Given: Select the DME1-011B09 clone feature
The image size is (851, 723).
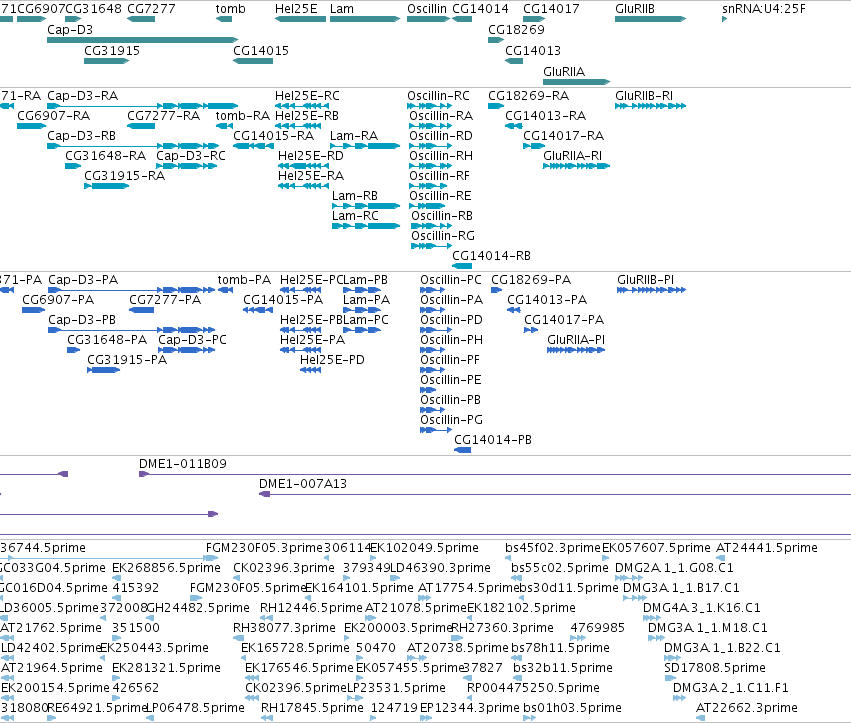Looking at the screenshot, I should (x=495, y=474).
